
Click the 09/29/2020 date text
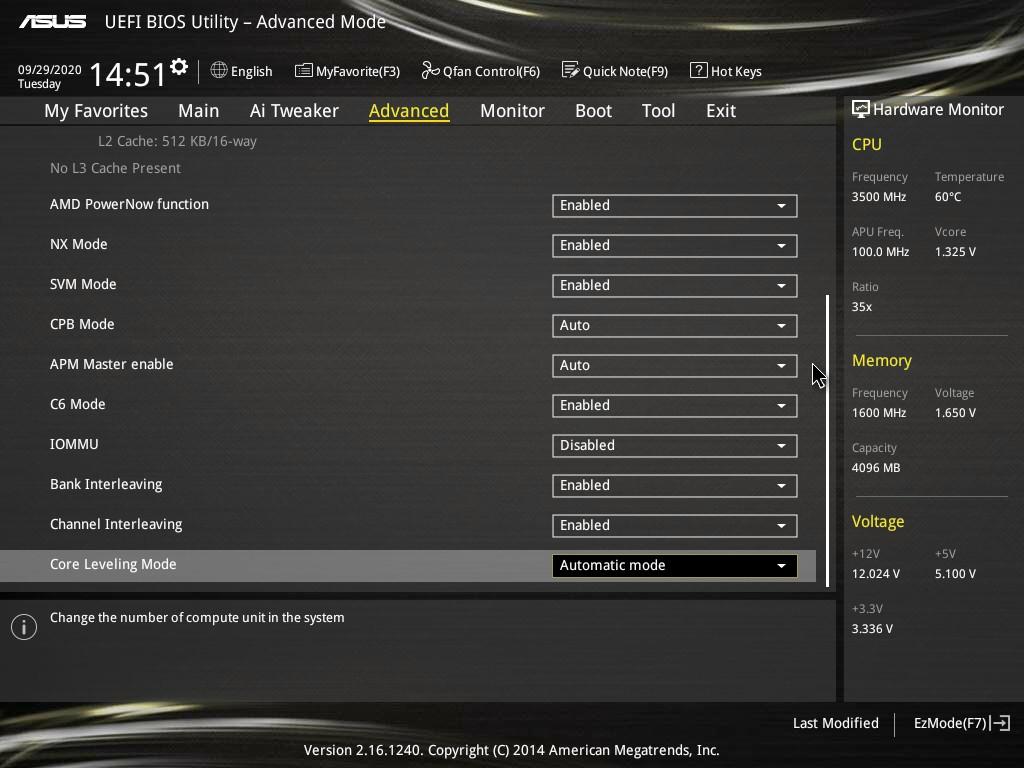[50, 70]
